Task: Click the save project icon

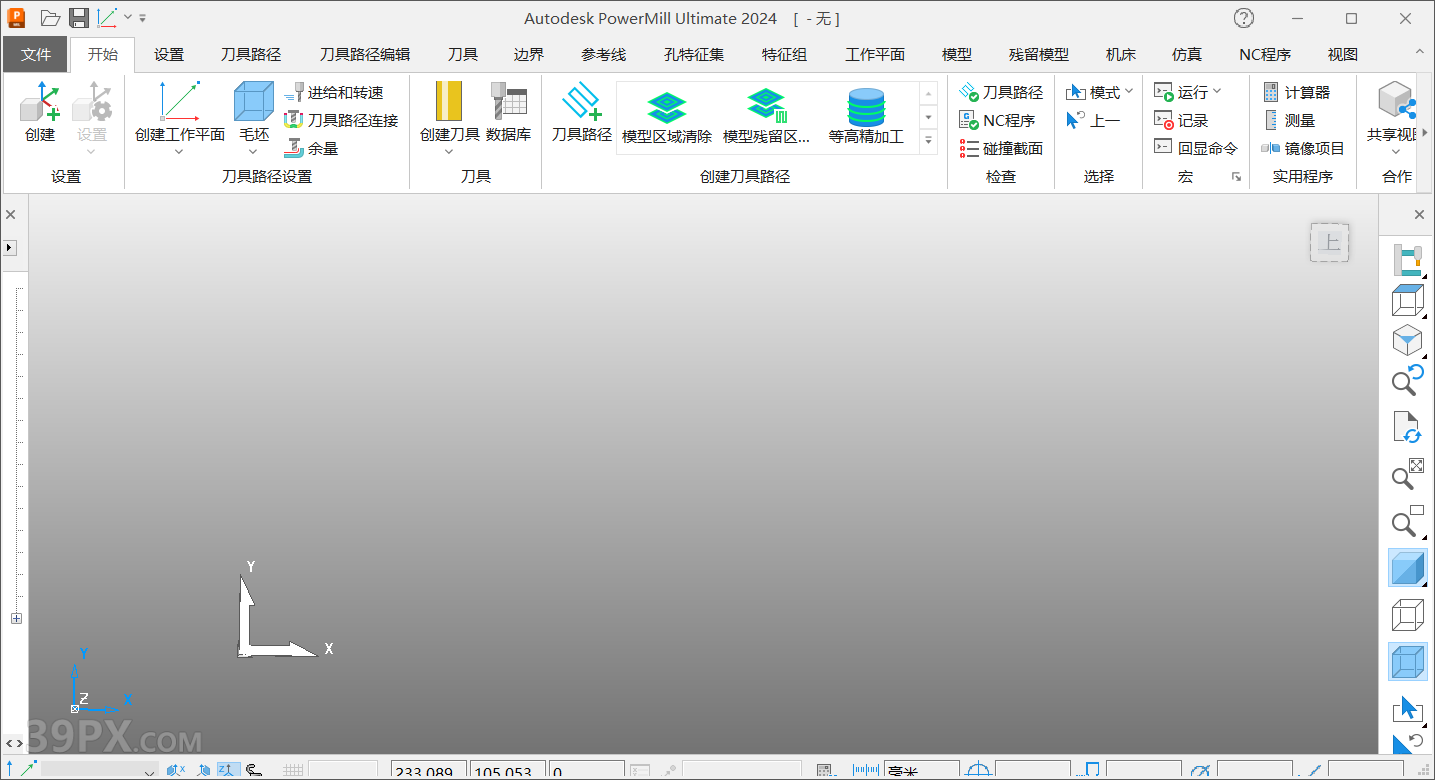Action: click(79, 18)
